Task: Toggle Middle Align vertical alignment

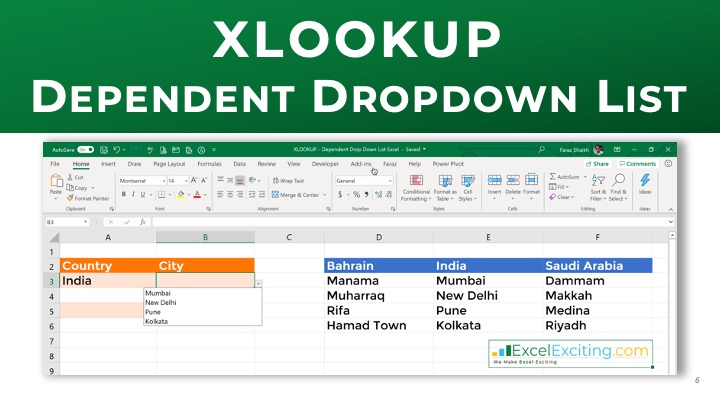Action: click(x=230, y=180)
